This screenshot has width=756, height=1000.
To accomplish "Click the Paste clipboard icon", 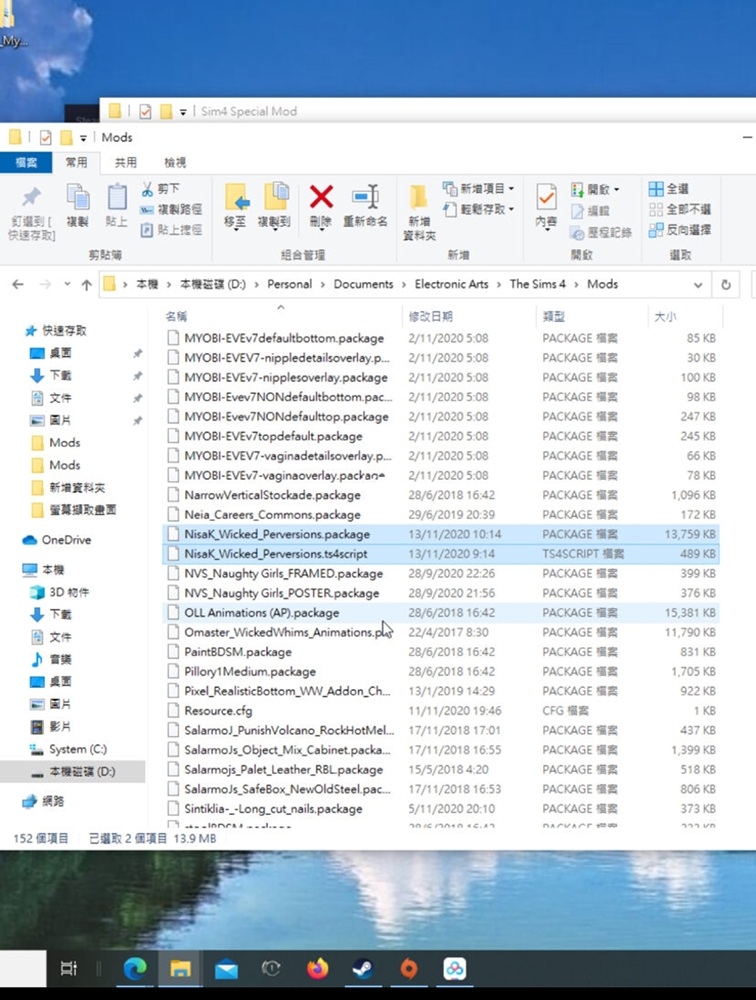I will (x=116, y=198).
